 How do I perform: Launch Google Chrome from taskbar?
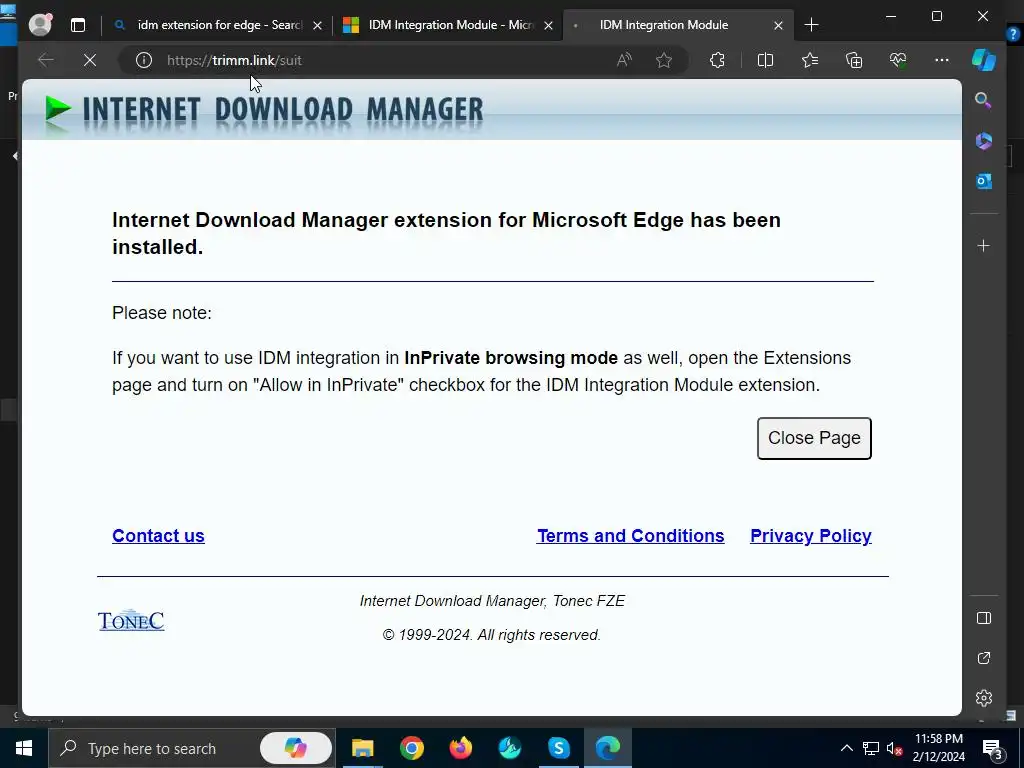pos(411,748)
